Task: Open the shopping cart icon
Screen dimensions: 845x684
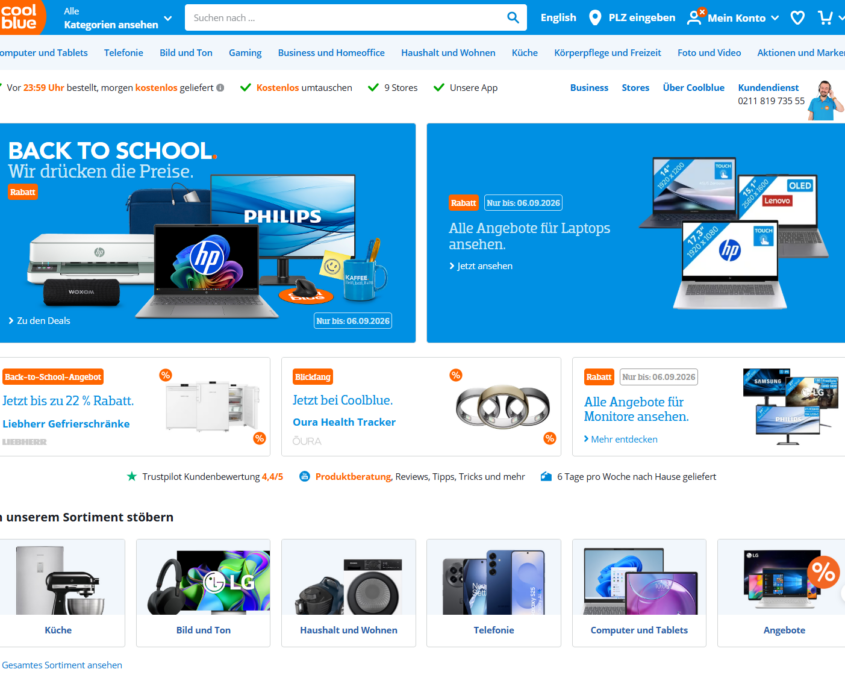Action: tap(825, 18)
